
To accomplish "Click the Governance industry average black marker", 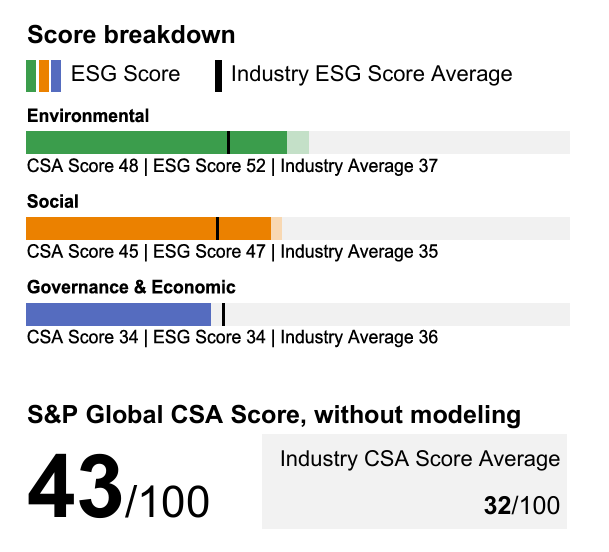I will [x=223, y=315].
